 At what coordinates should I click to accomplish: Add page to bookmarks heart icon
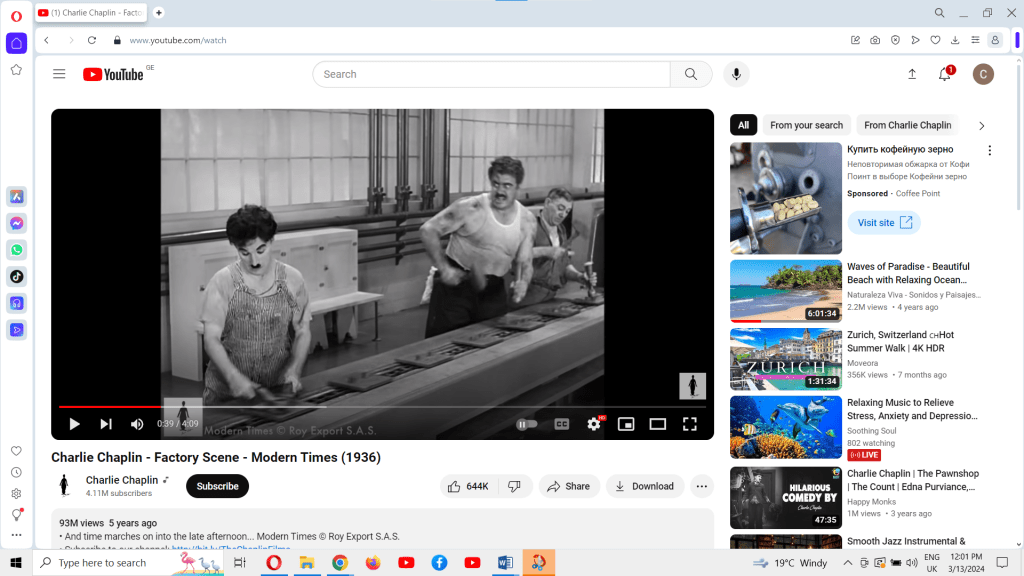[x=935, y=40]
